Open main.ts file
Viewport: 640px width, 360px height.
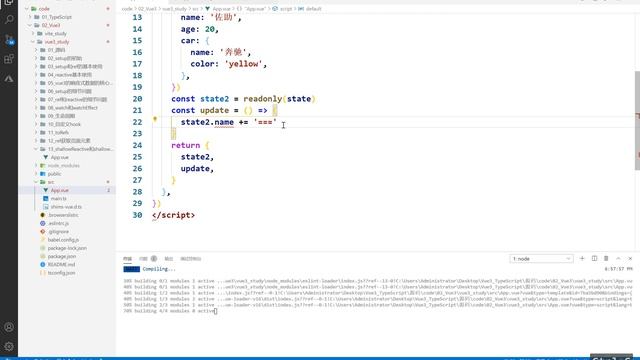coord(58,198)
